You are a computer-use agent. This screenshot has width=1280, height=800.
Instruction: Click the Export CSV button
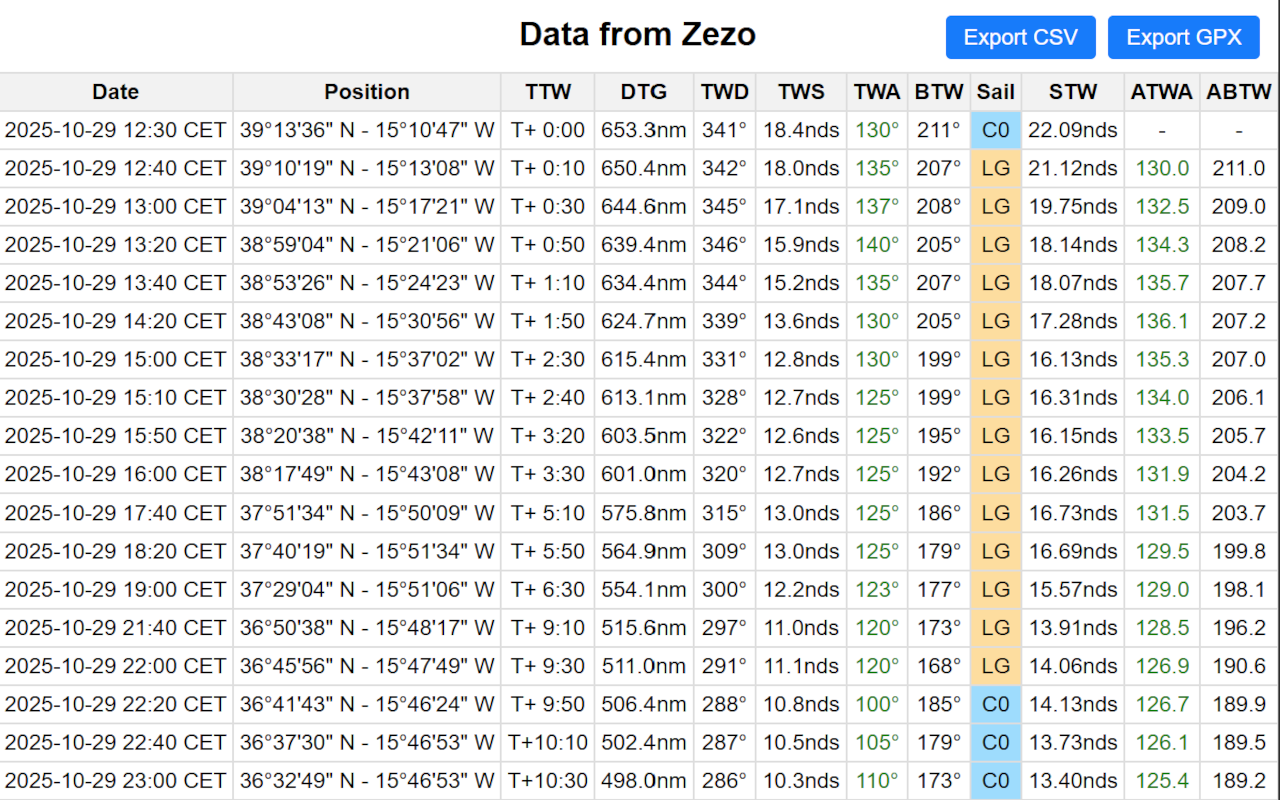click(x=1021, y=38)
